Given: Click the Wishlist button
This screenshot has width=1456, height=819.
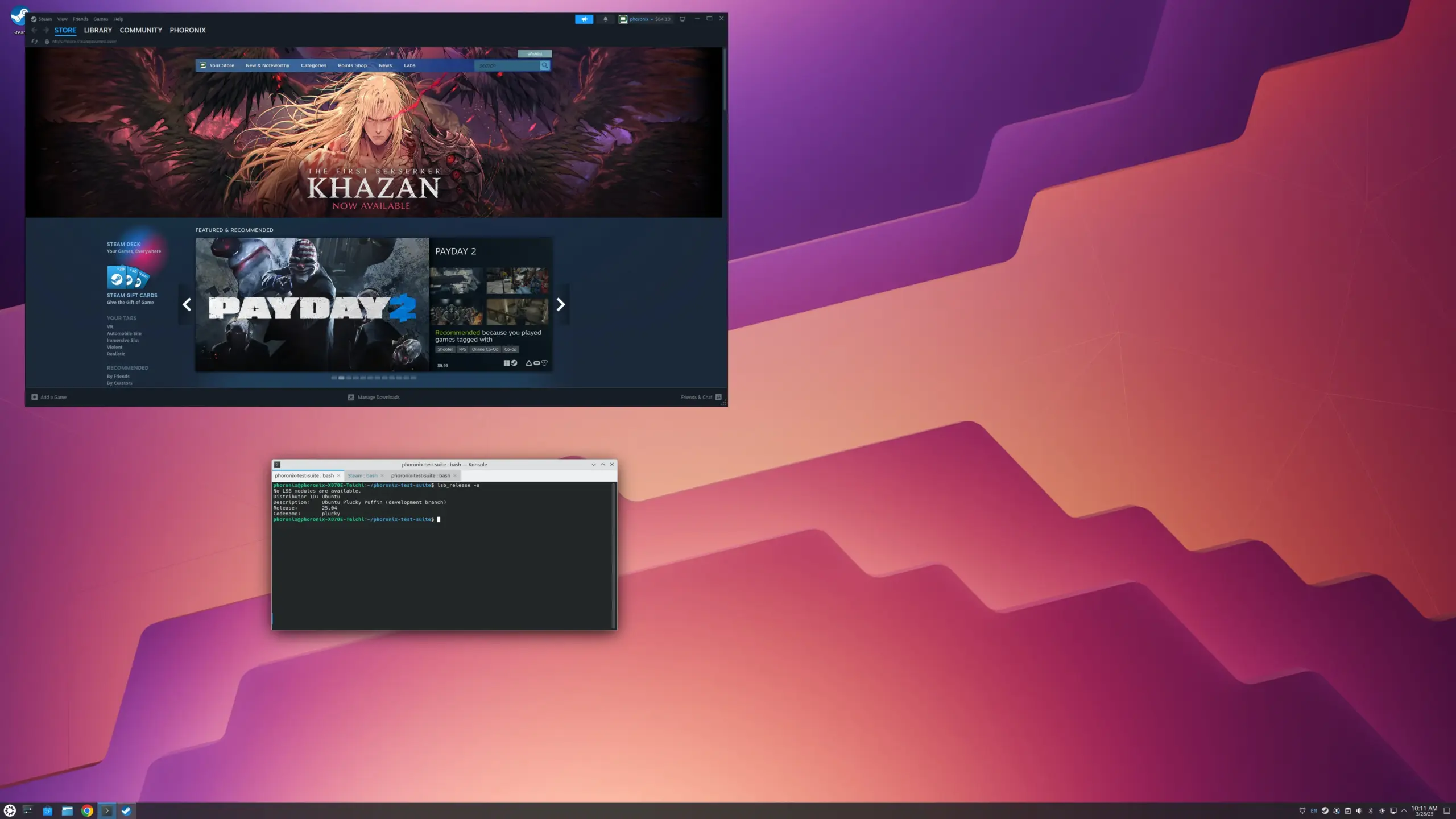Looking at the screenshot, I should coord(535,53).
